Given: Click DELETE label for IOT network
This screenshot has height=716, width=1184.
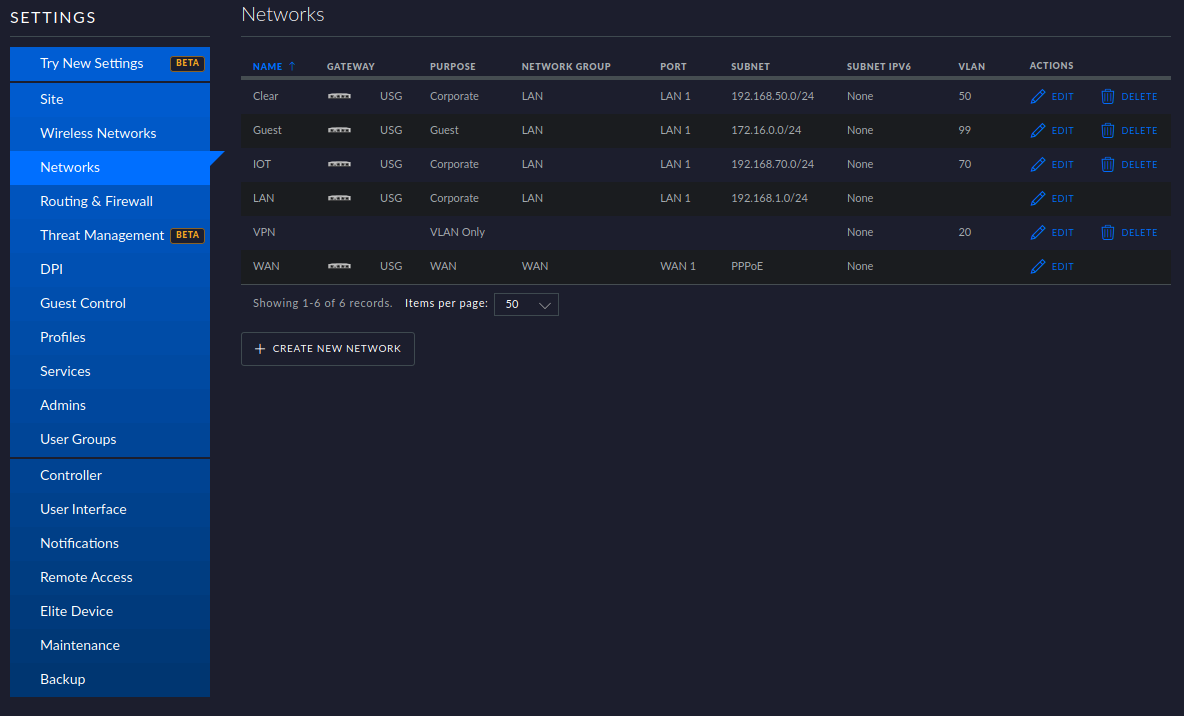Looking at the screenshot, I should click(1139, 165).
